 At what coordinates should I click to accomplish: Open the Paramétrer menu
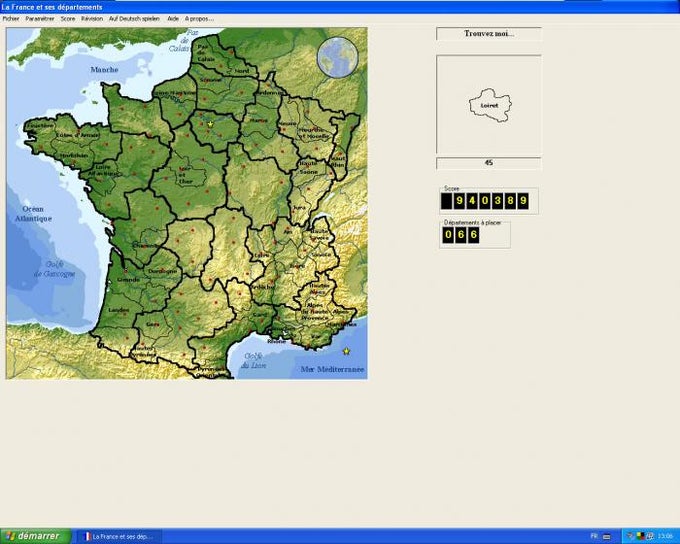pyautogui.click(x=40, y=19)
